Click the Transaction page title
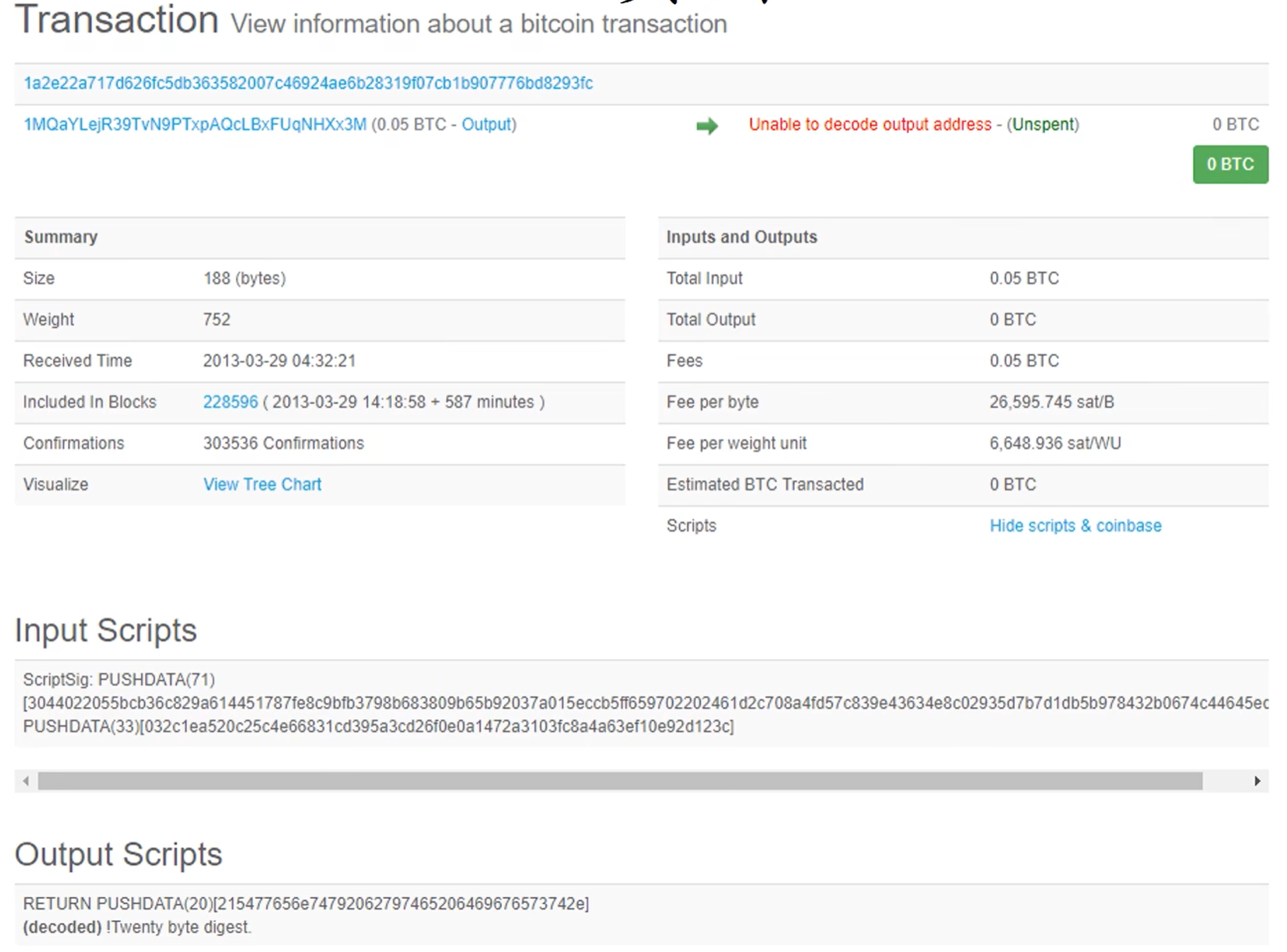This screenshot has height=952, width=1287. coord(117,19)
